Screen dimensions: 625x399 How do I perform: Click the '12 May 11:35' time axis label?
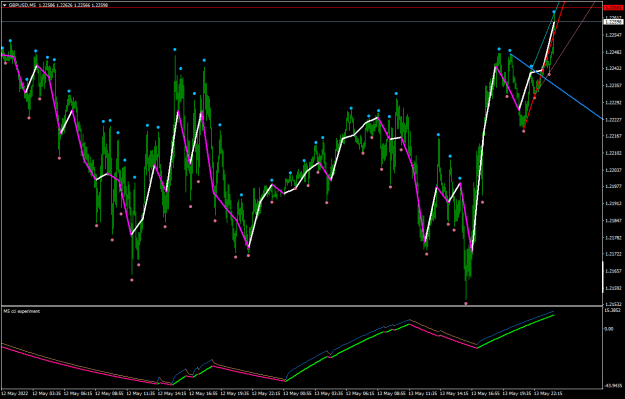coord(141,394)
